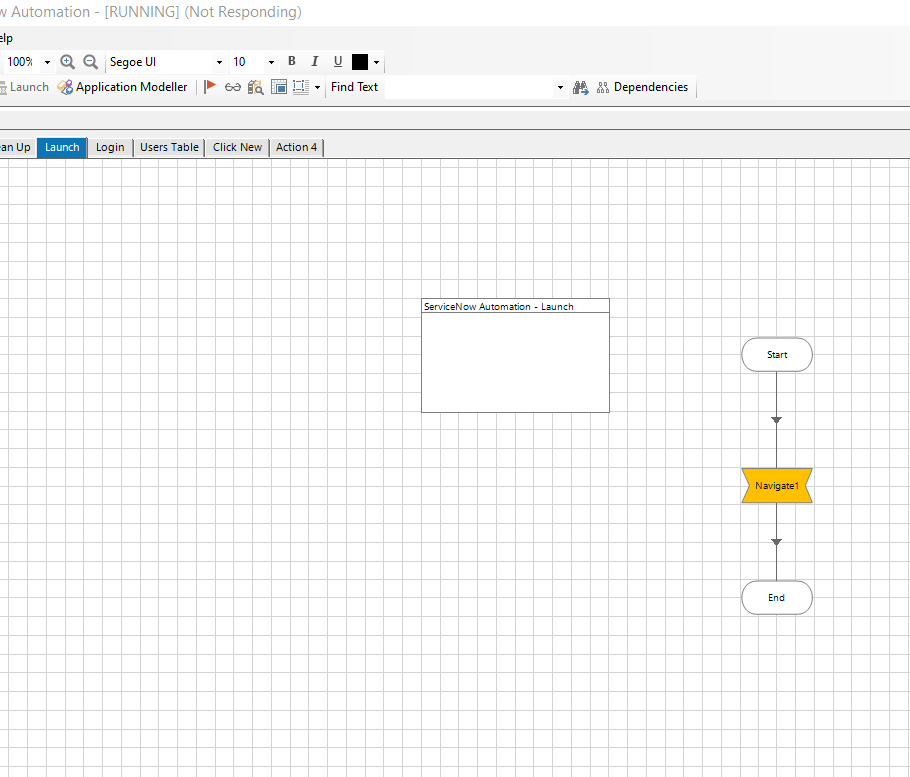The image size is (910, 777).
Task: Click the binoculars find next icon
Action: 581,87
